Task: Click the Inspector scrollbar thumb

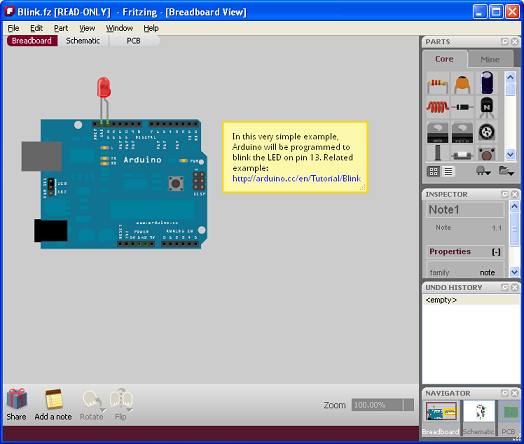Action: coord(514,229)
